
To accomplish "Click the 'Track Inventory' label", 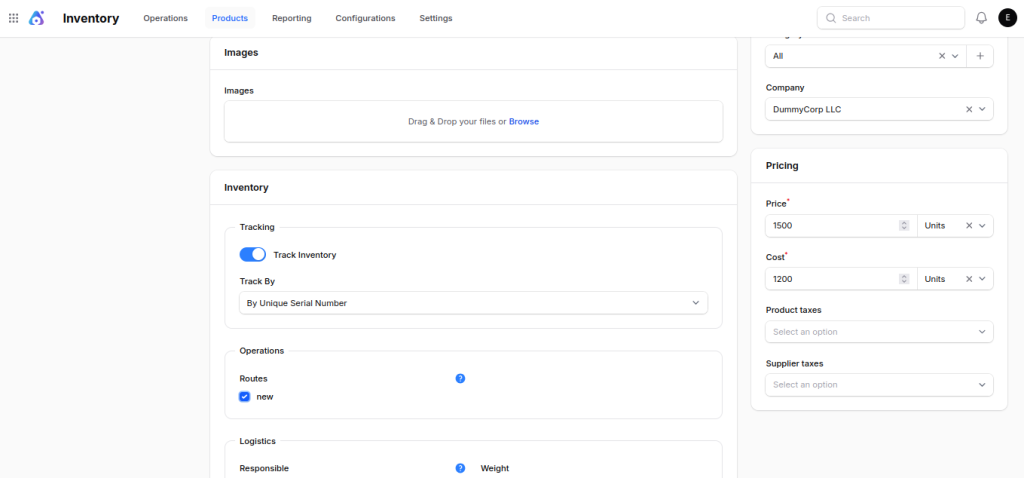I will (305, 255).
